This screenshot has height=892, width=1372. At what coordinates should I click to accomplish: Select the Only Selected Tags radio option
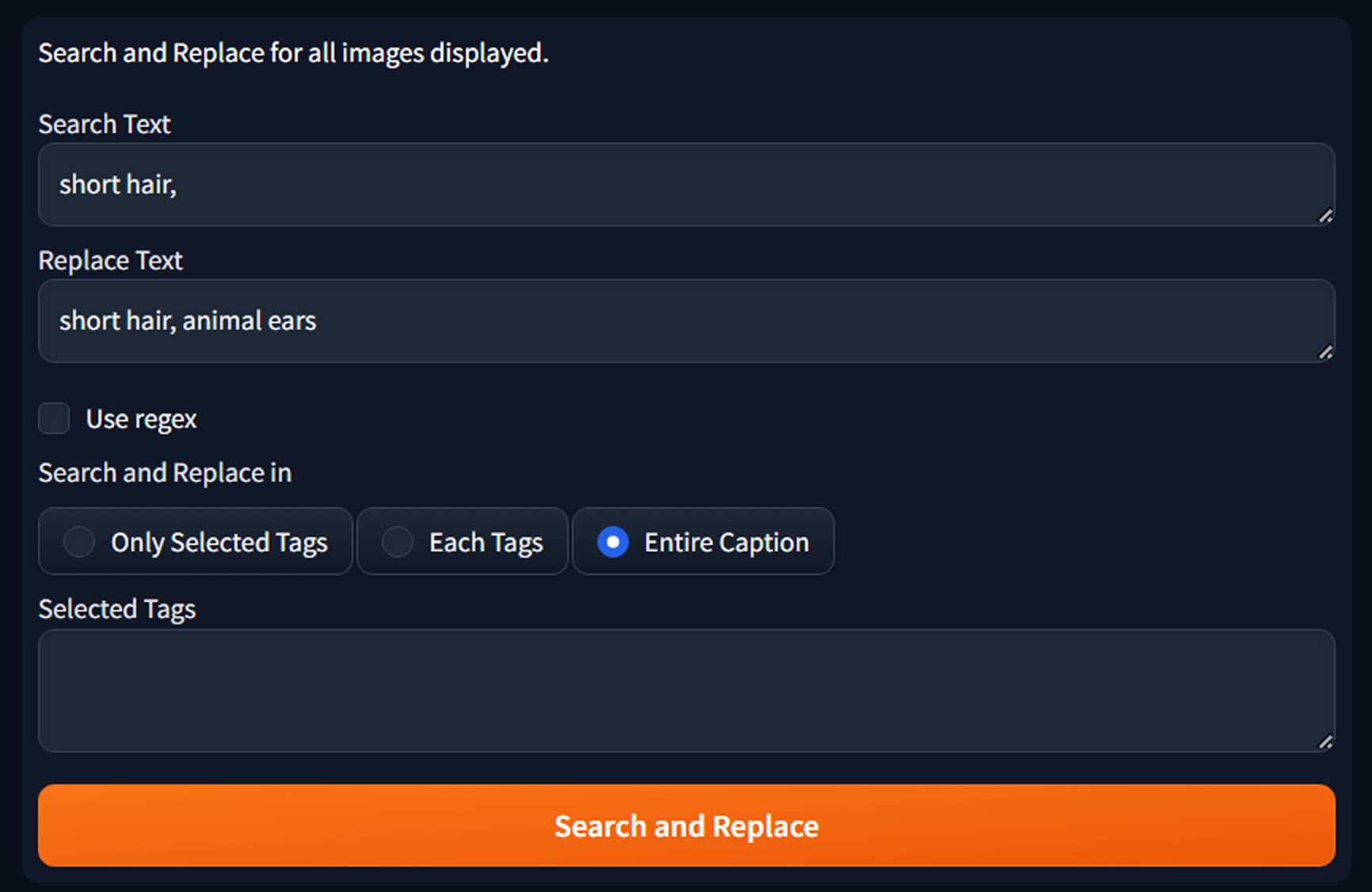pos(79,542)
